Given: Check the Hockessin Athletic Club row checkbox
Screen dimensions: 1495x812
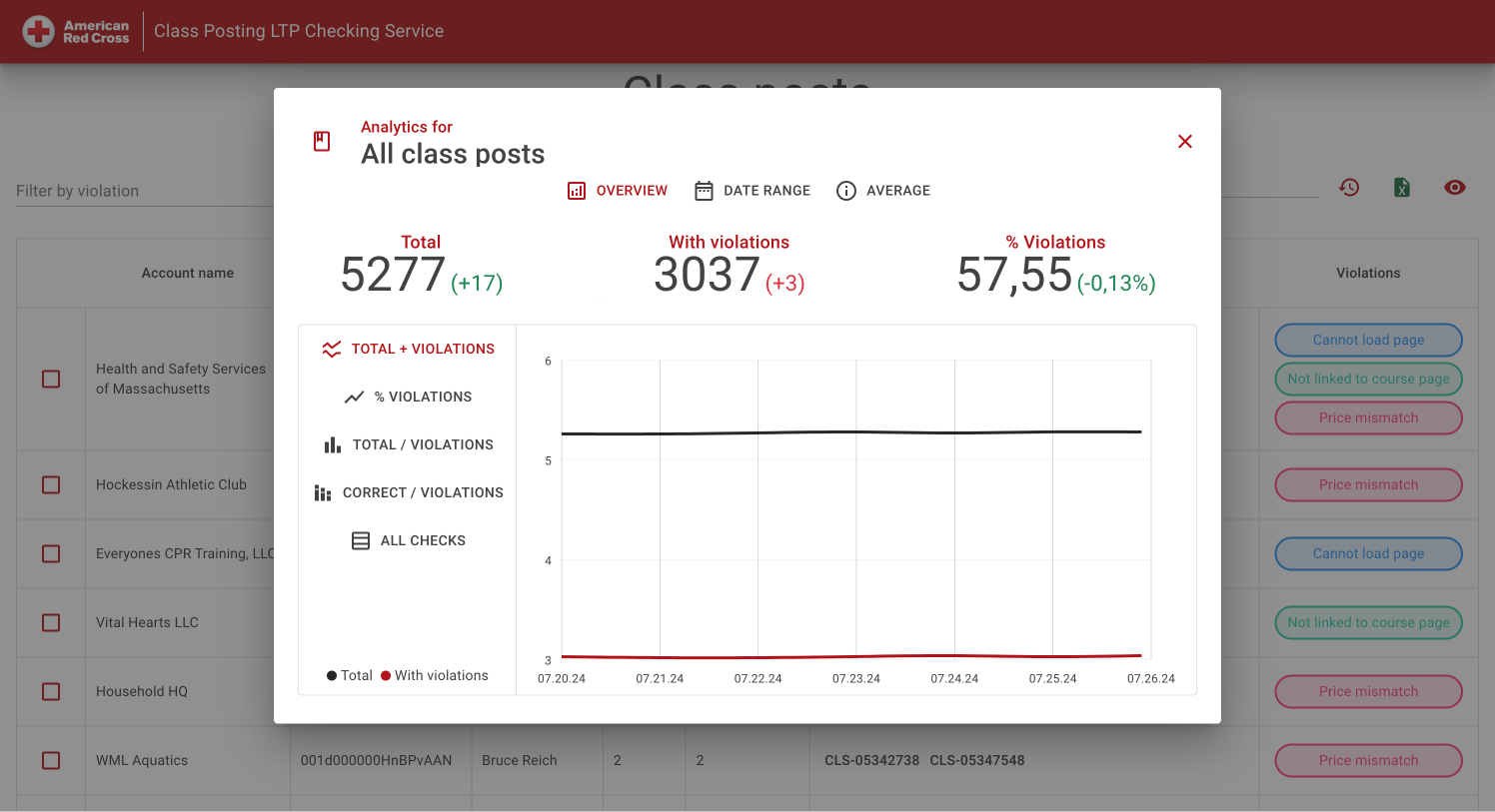Looking at the screenshot, I should (51, 484).
